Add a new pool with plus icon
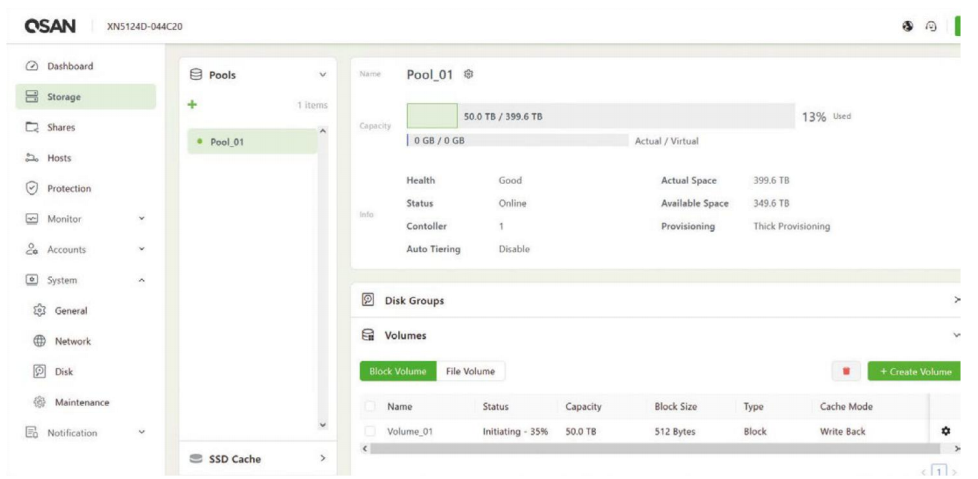 (192, 104)
